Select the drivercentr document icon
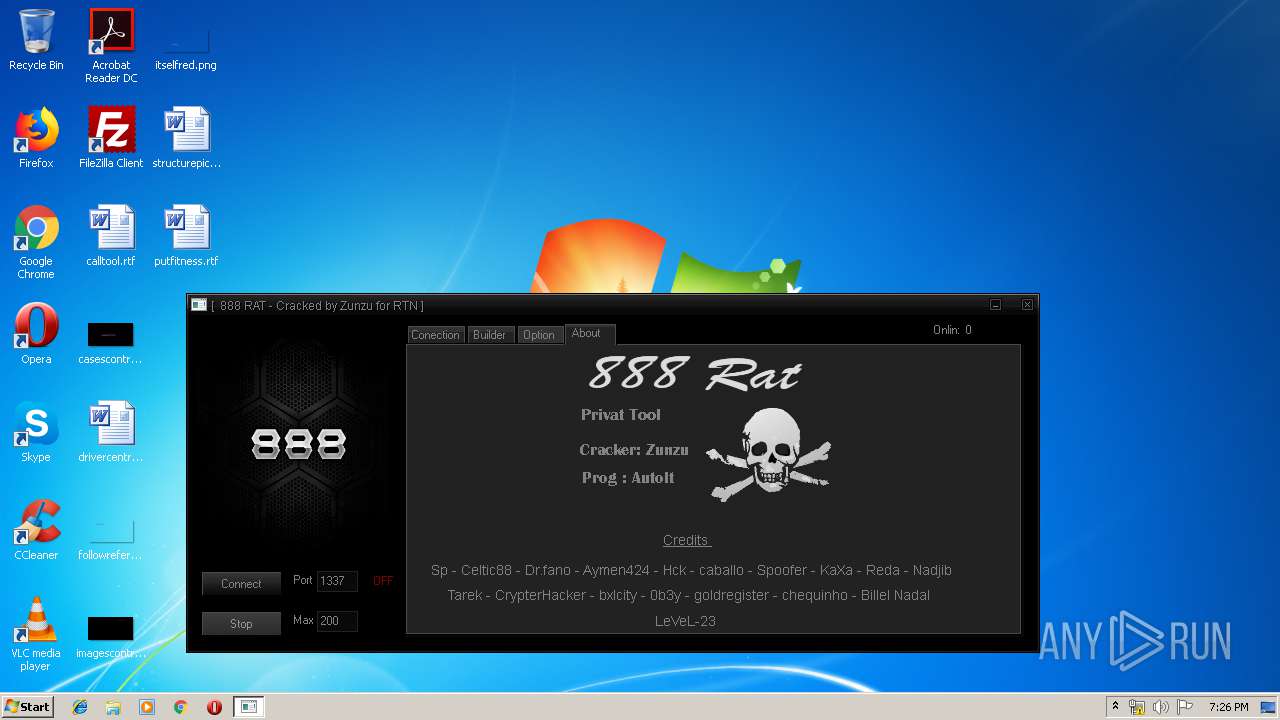 pyautogui.click(x=111, y=432)
